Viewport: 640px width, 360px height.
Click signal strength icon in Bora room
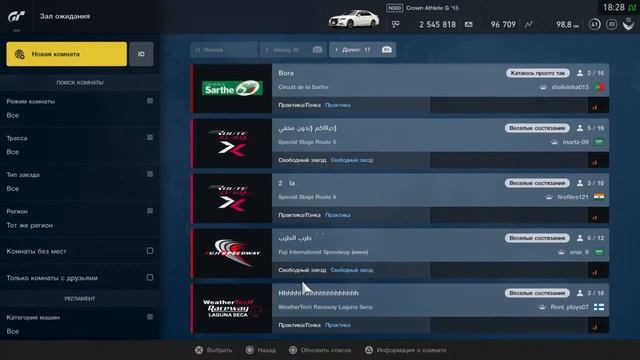point(595,107)
